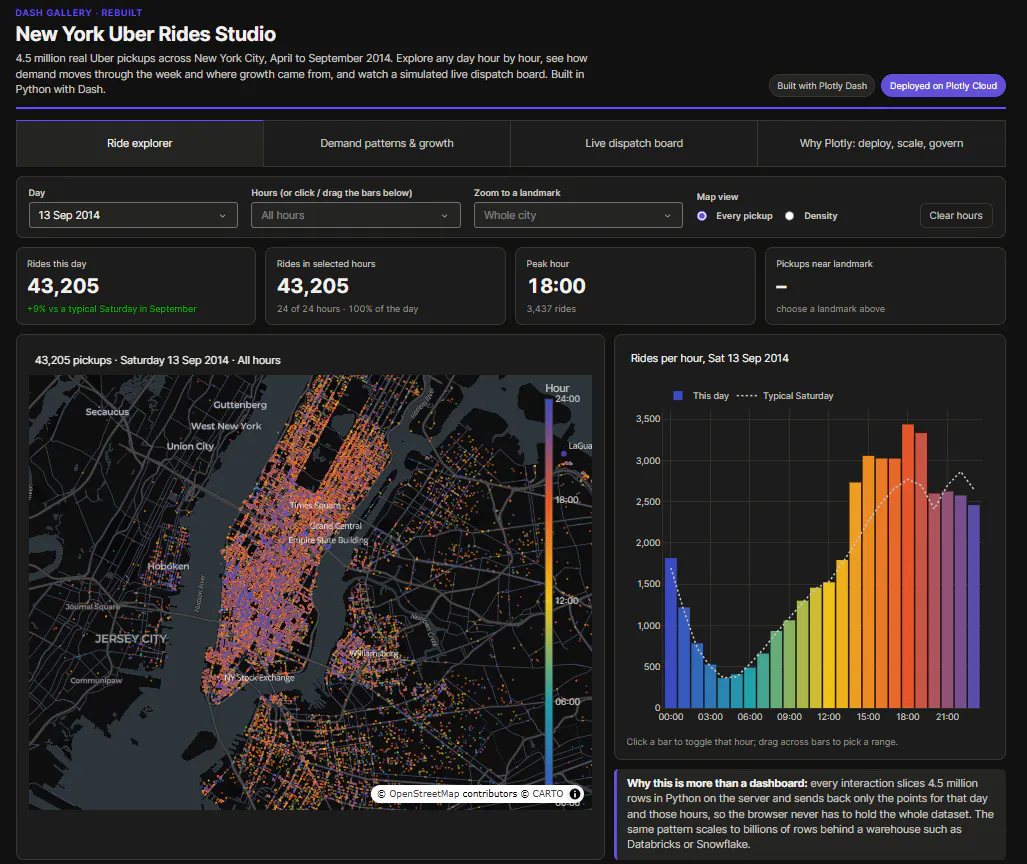Toggle the 18:00 peak bar in the chart
The image size is (1027, 864).
pos(908,566)
